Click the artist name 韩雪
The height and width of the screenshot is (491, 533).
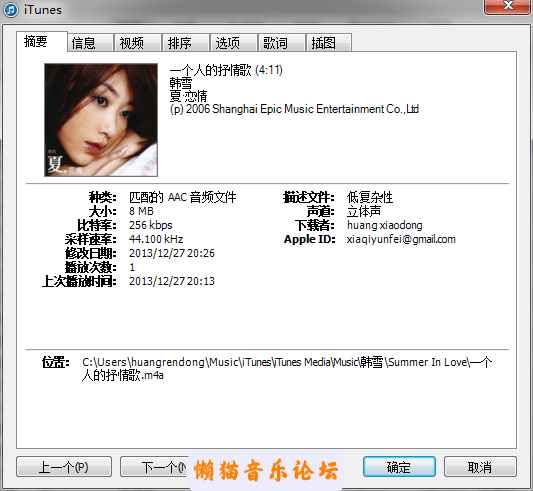pos(181,83)
